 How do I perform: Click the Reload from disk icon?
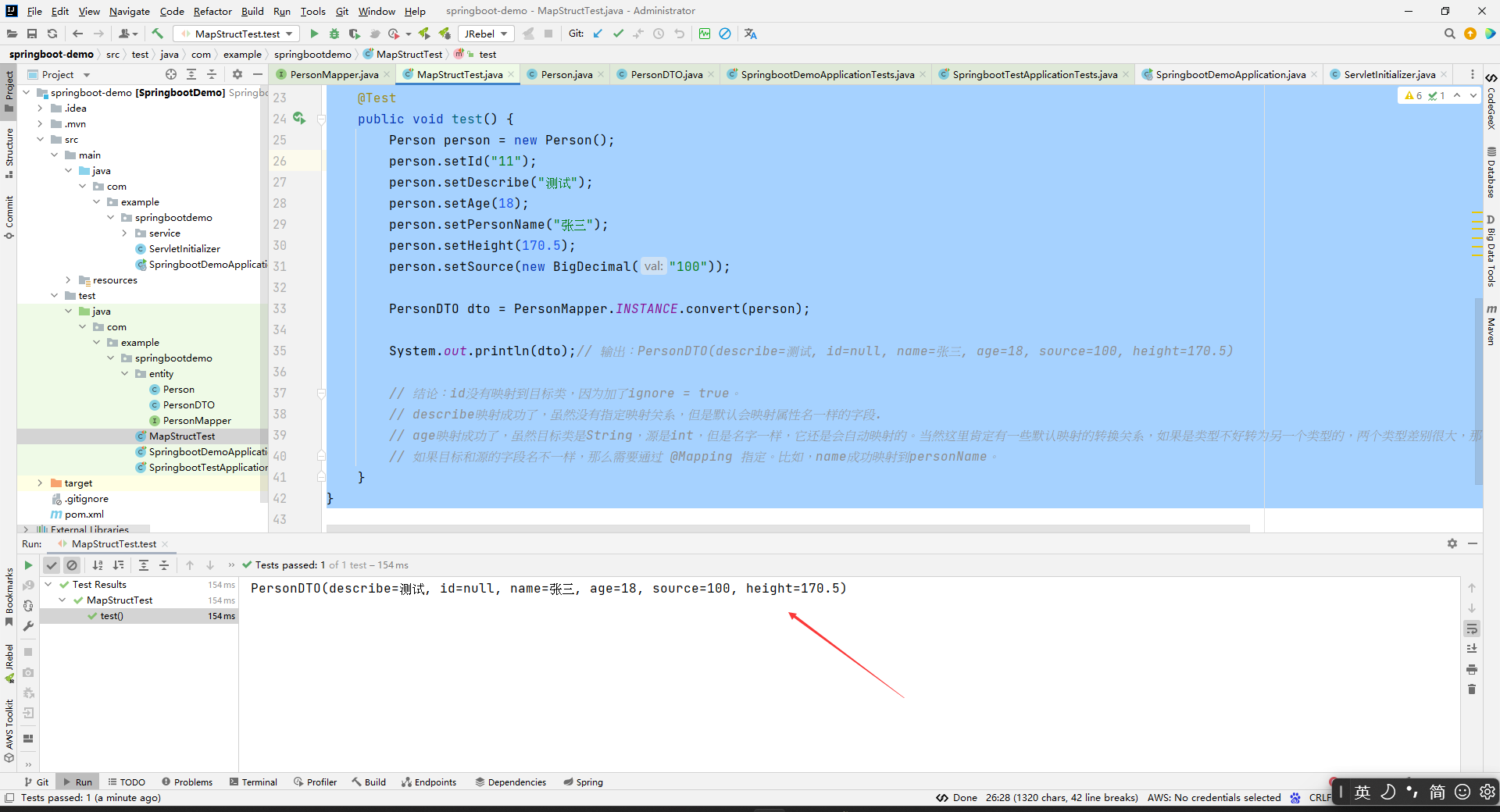pyautogui.click(x=52, y=34)
